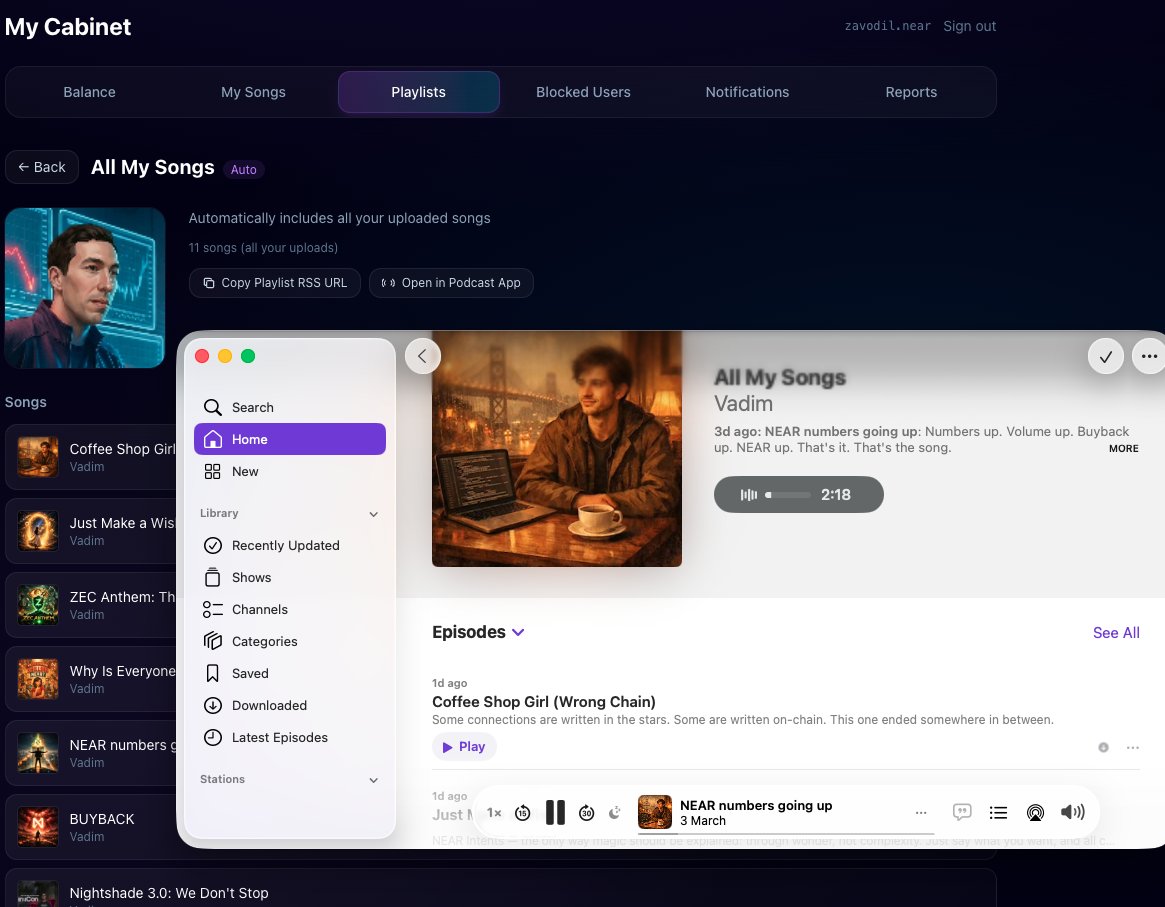Show the transcript speech bubble icon

point(962,813)
